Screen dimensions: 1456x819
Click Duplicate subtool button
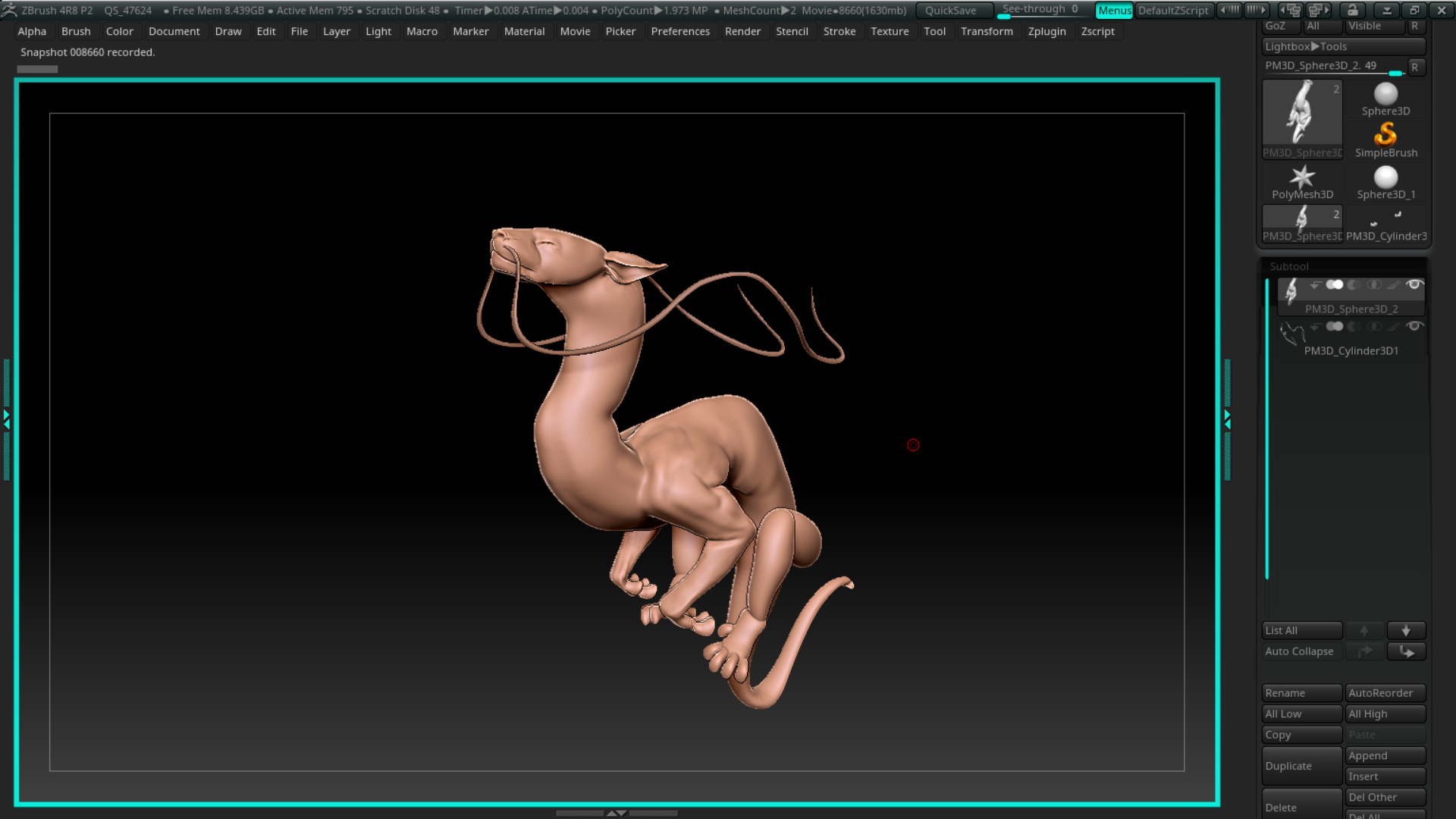click(x=1302, y=766)
